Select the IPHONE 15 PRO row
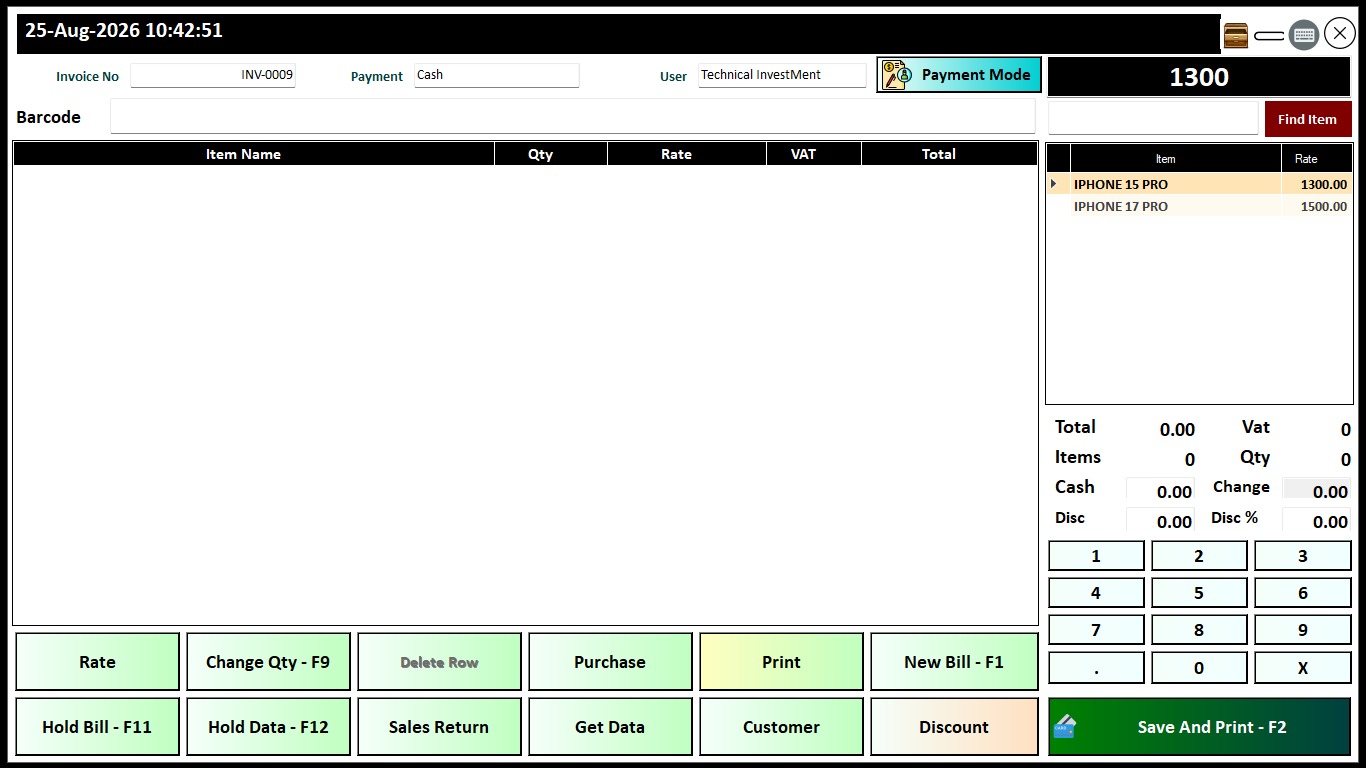This screenshot has height=768, width=1366. click(1199, 184)
